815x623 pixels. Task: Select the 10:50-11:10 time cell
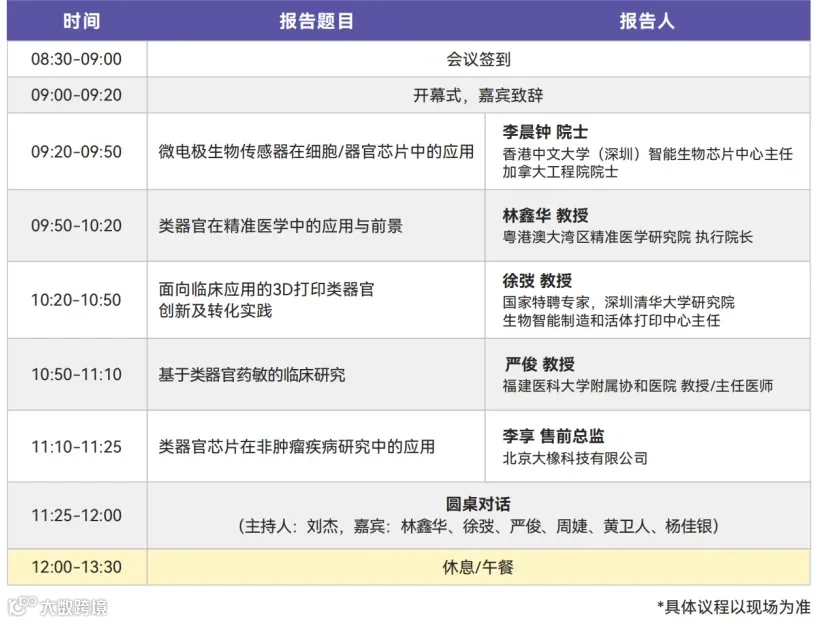click(x=76, y=374)
